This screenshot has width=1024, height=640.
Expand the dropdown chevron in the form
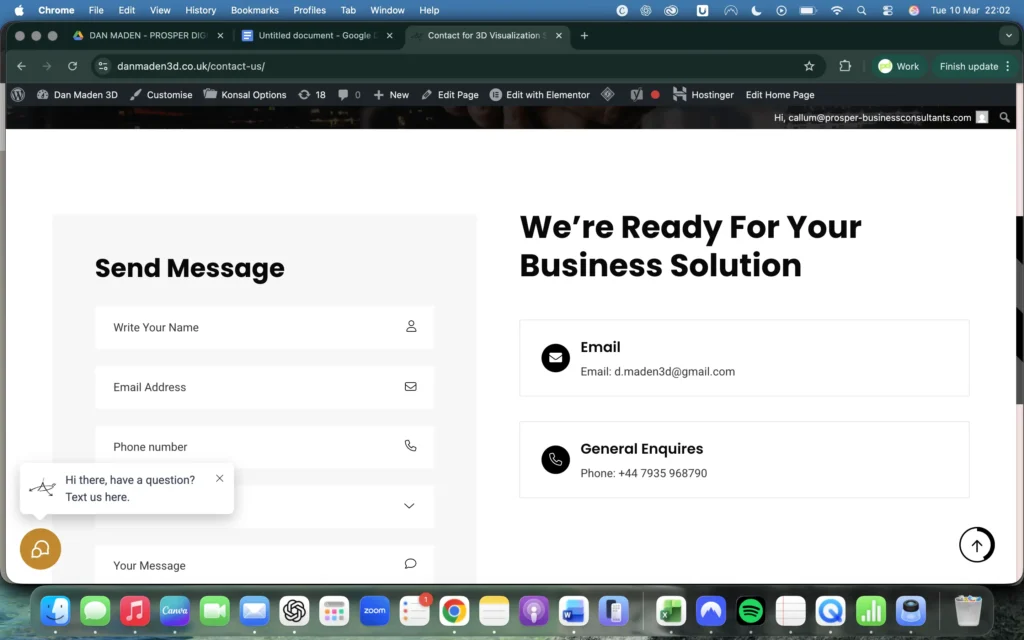(409, 506)
